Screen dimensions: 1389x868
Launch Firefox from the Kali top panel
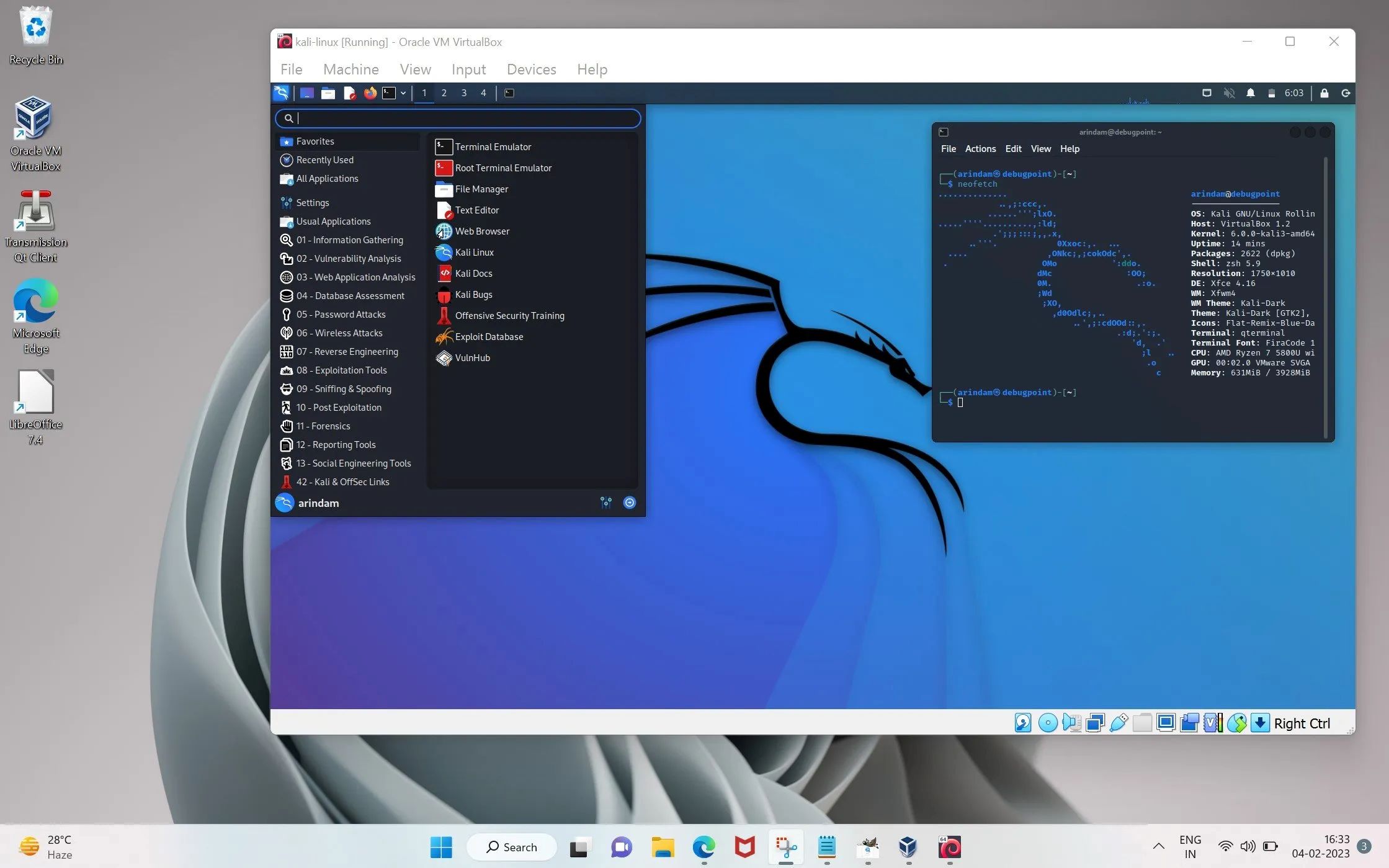click(370, 92)
